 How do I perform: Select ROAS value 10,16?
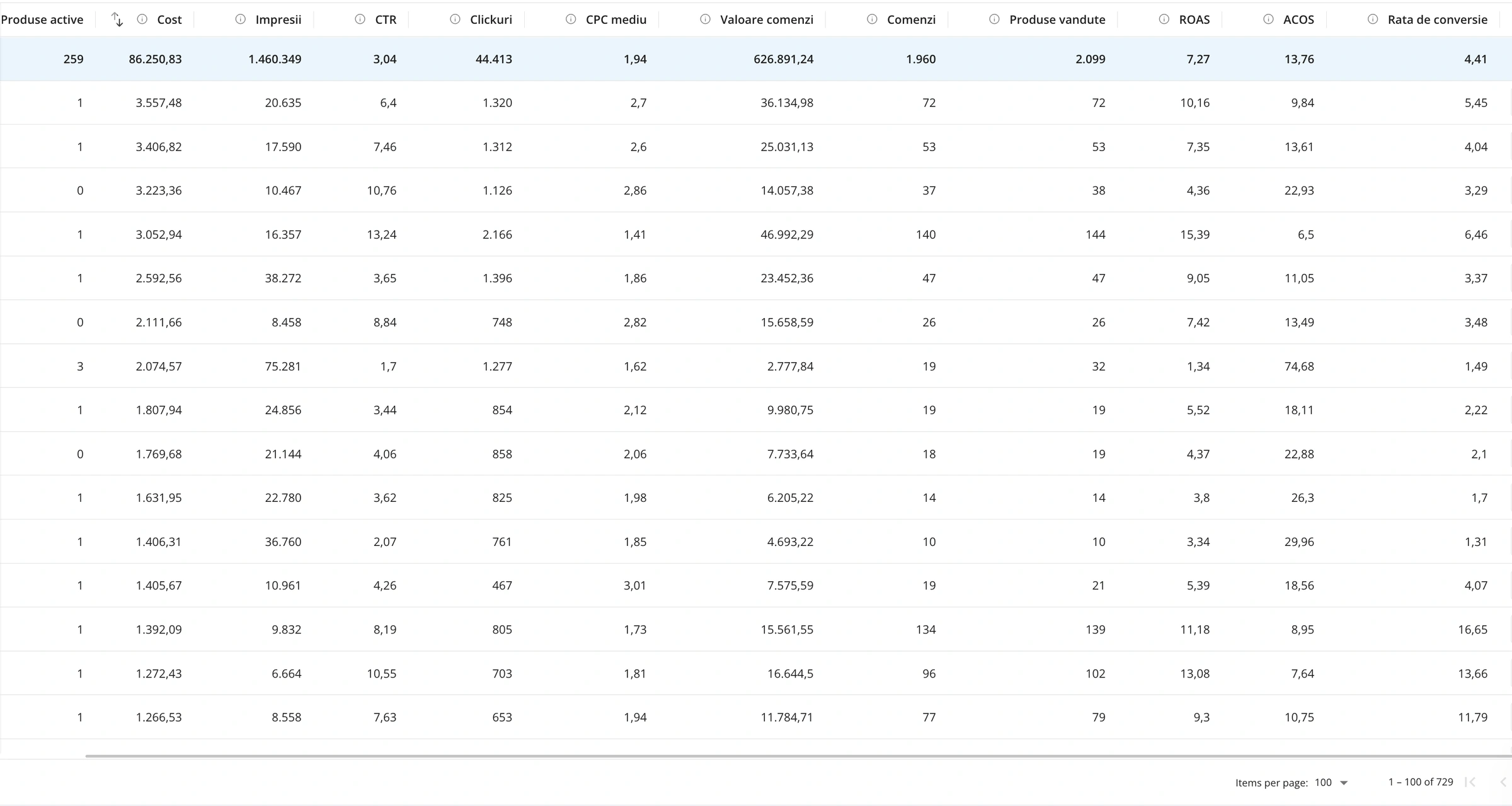(1194, 103)
